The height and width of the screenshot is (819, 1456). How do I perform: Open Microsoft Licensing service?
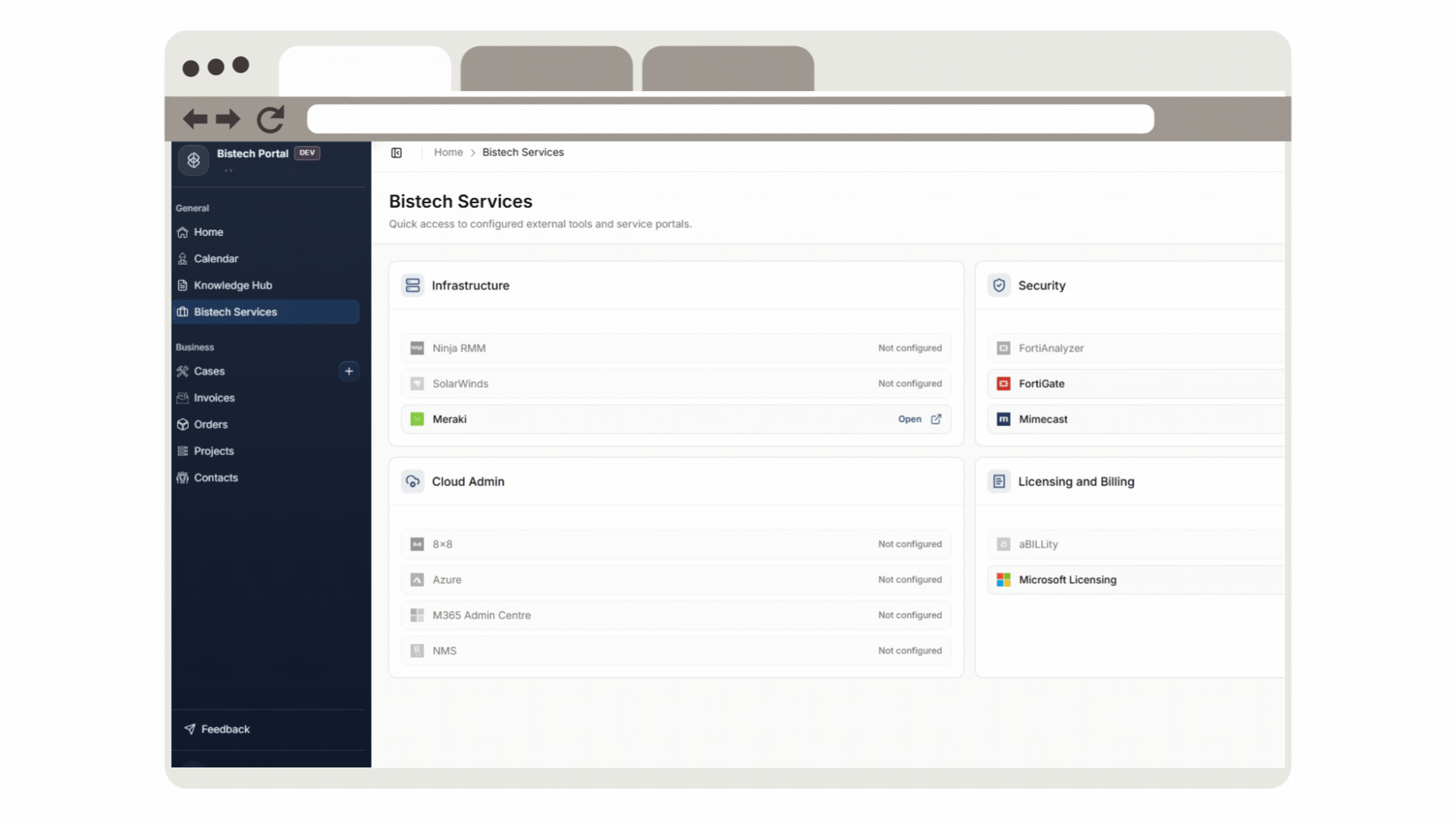click(1136, 579)
